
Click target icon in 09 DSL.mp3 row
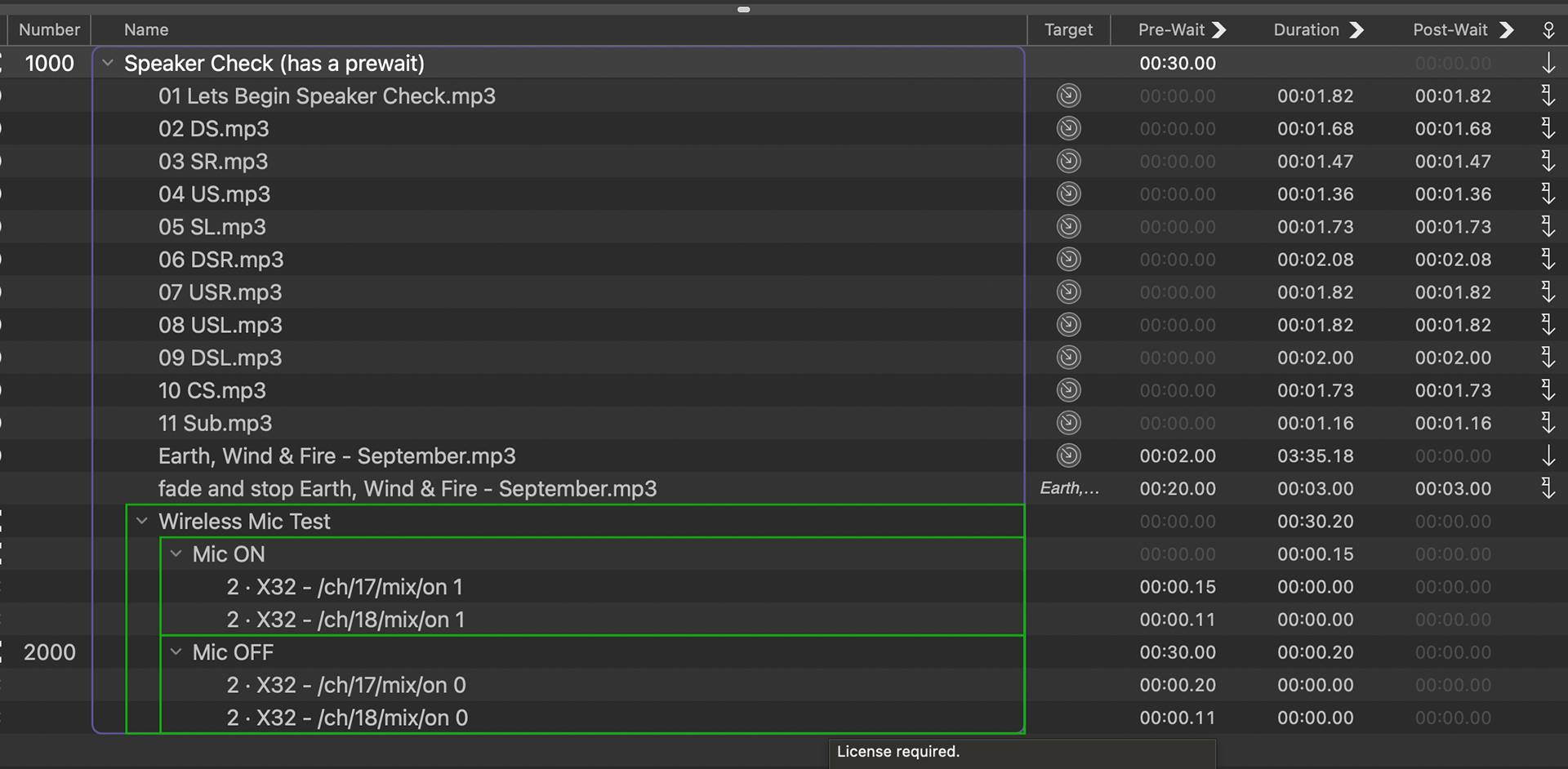[1068, 358]
